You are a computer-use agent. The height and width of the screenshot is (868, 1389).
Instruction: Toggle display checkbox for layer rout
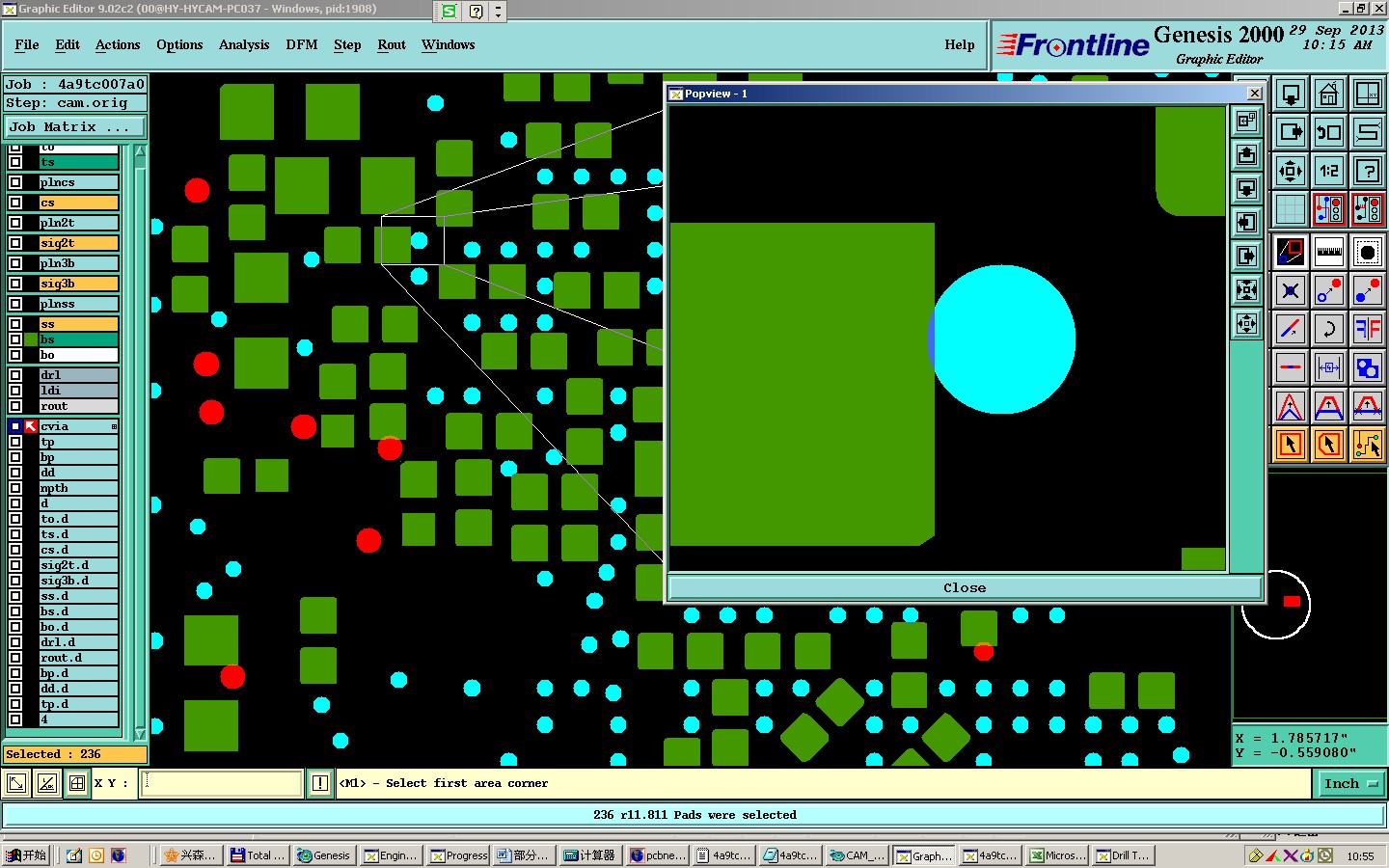click(x=15, y=406)
